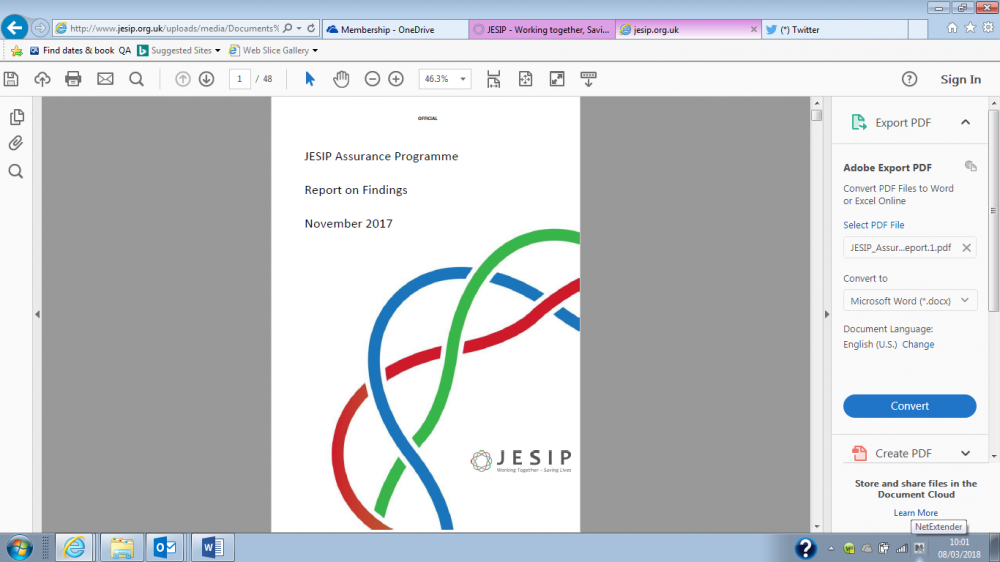Click the Save file icon in PDF toolbar
Viewport: 1000px width, 562px height.
point(11,79)
